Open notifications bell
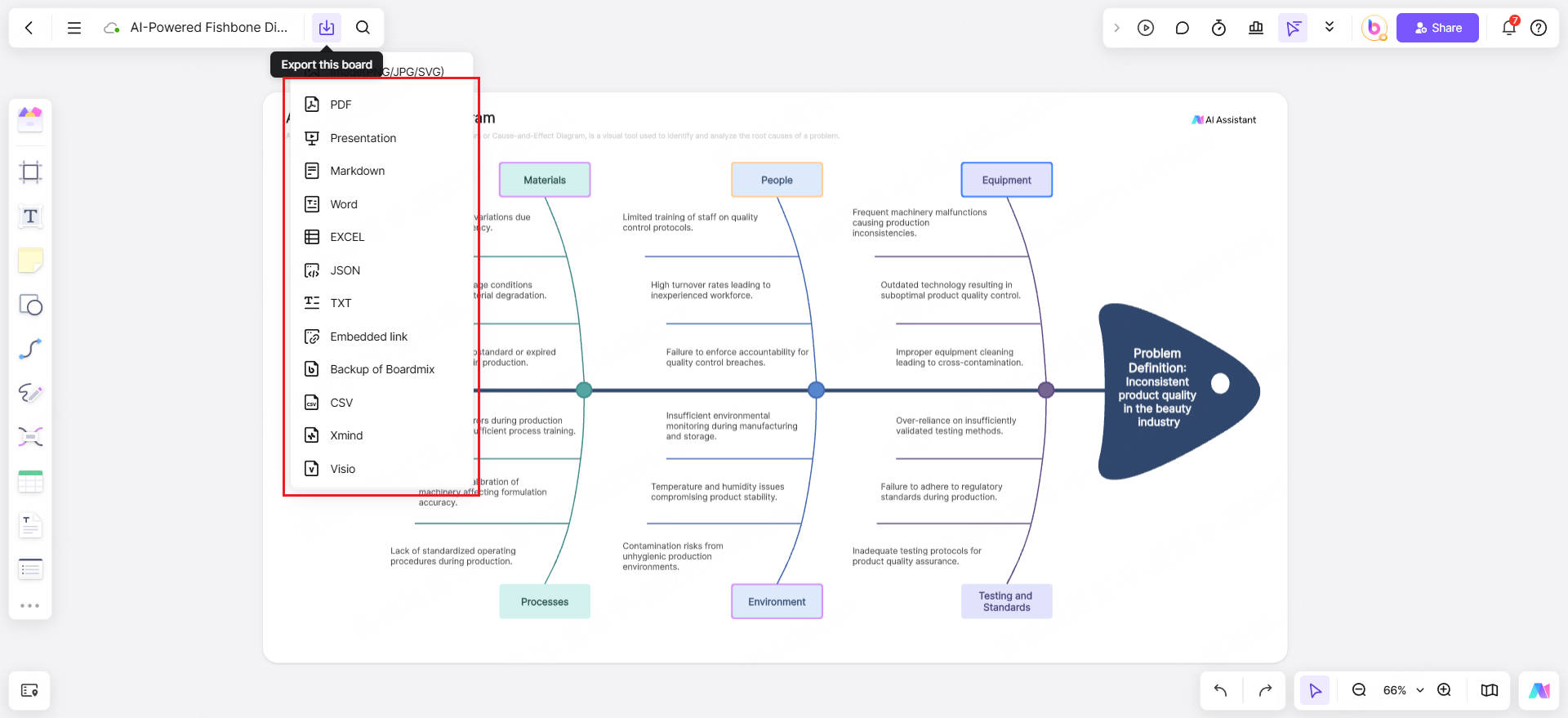Viewport: 1568px width, 718px height. click(x=1509, y=27)
